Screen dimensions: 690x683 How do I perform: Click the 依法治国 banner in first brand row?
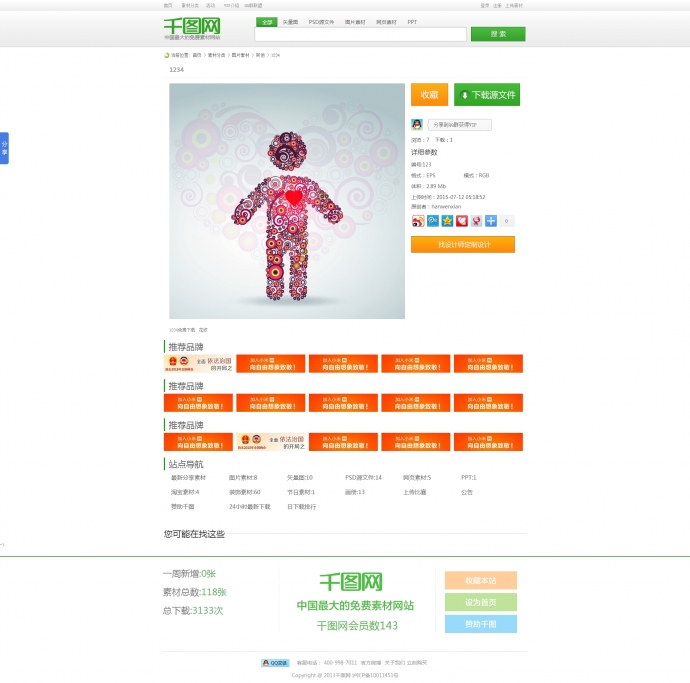[198, 364]
